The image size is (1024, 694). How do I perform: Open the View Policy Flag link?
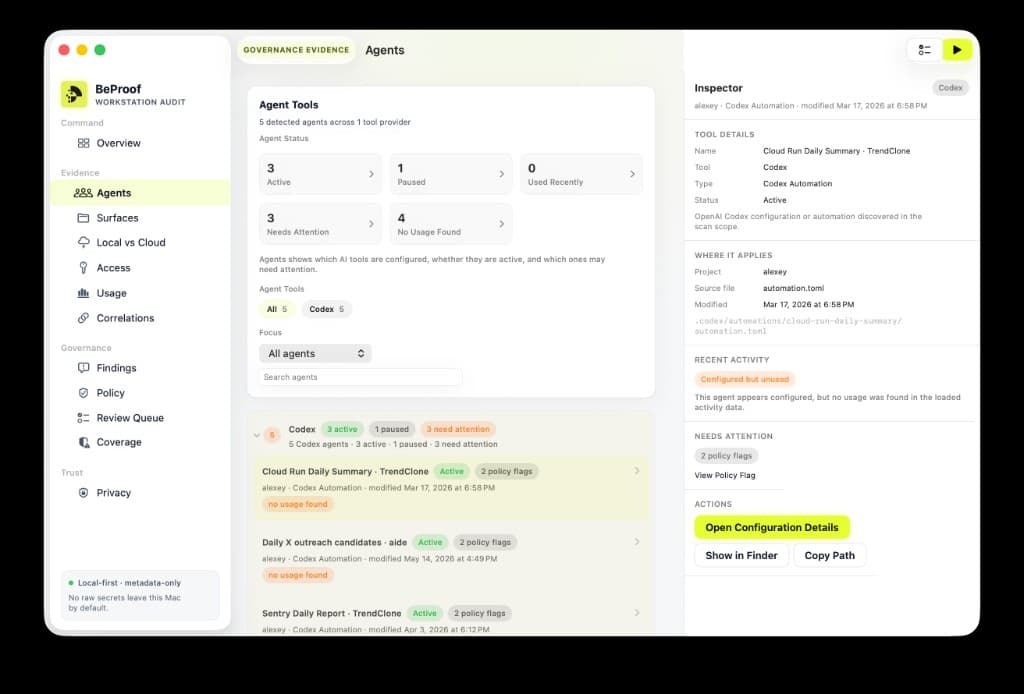coord(725,475)
